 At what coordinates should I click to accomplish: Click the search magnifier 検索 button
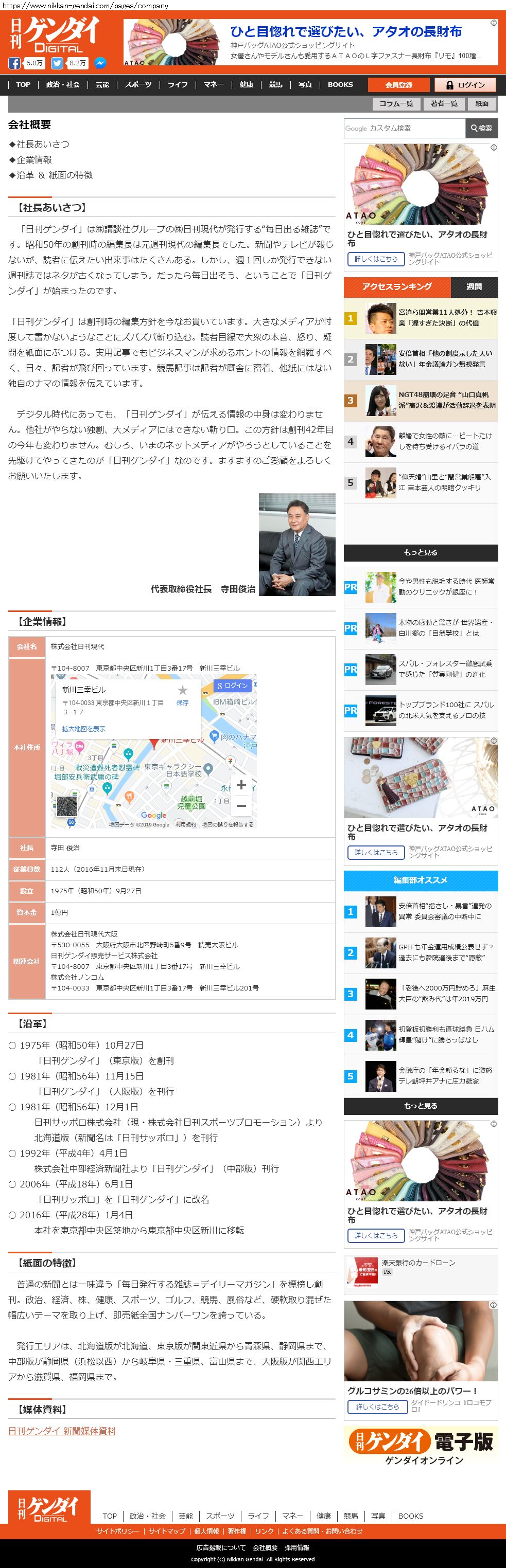click(x=481, y=129)
